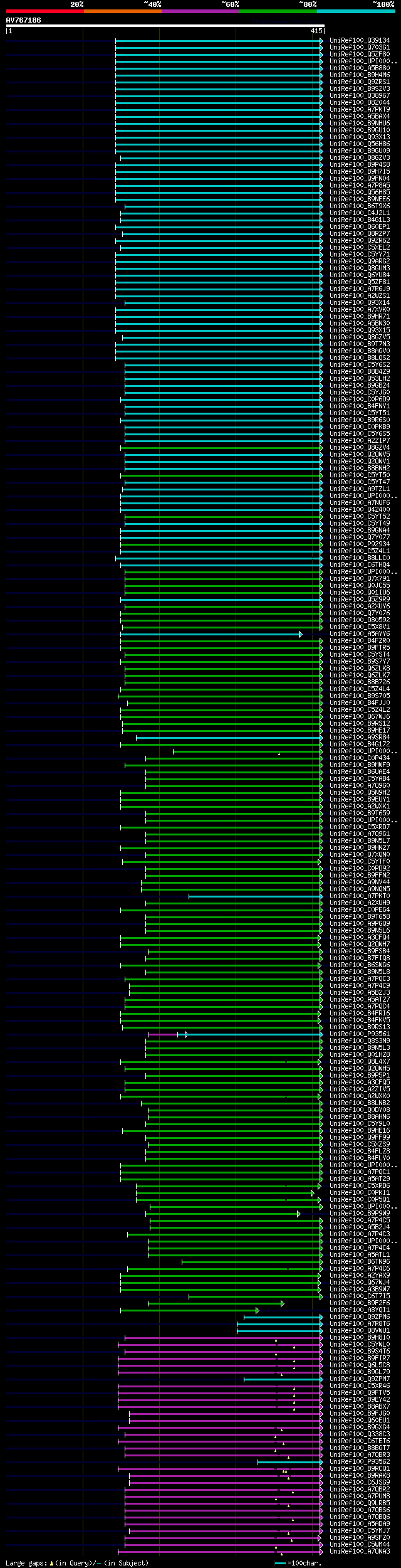The width and height of the screenshot is (401, 1568).
Task: Click hit label UniRef100_Q6ZLK8
Action: (x=360, y=669)
